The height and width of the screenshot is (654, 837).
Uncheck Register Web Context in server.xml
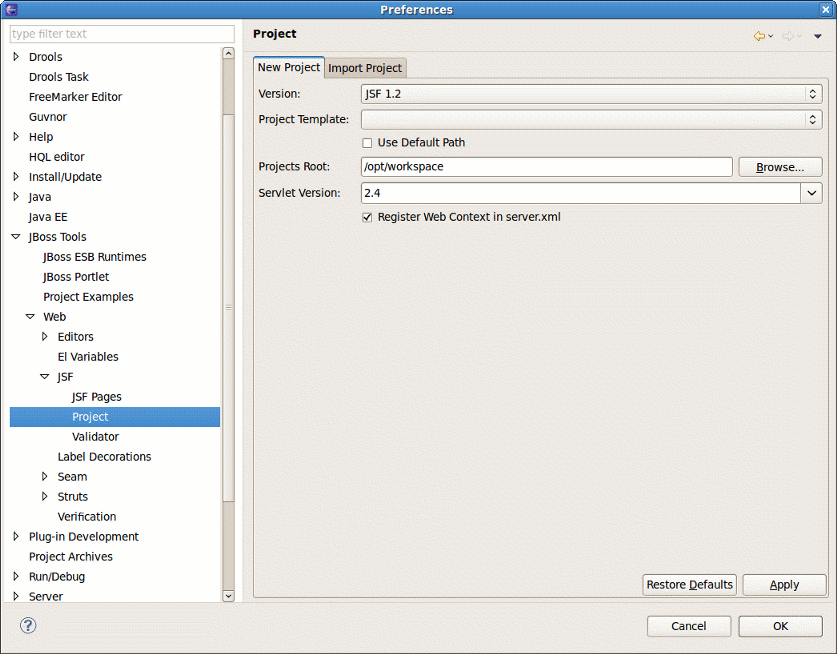click(x=368, y=217)
